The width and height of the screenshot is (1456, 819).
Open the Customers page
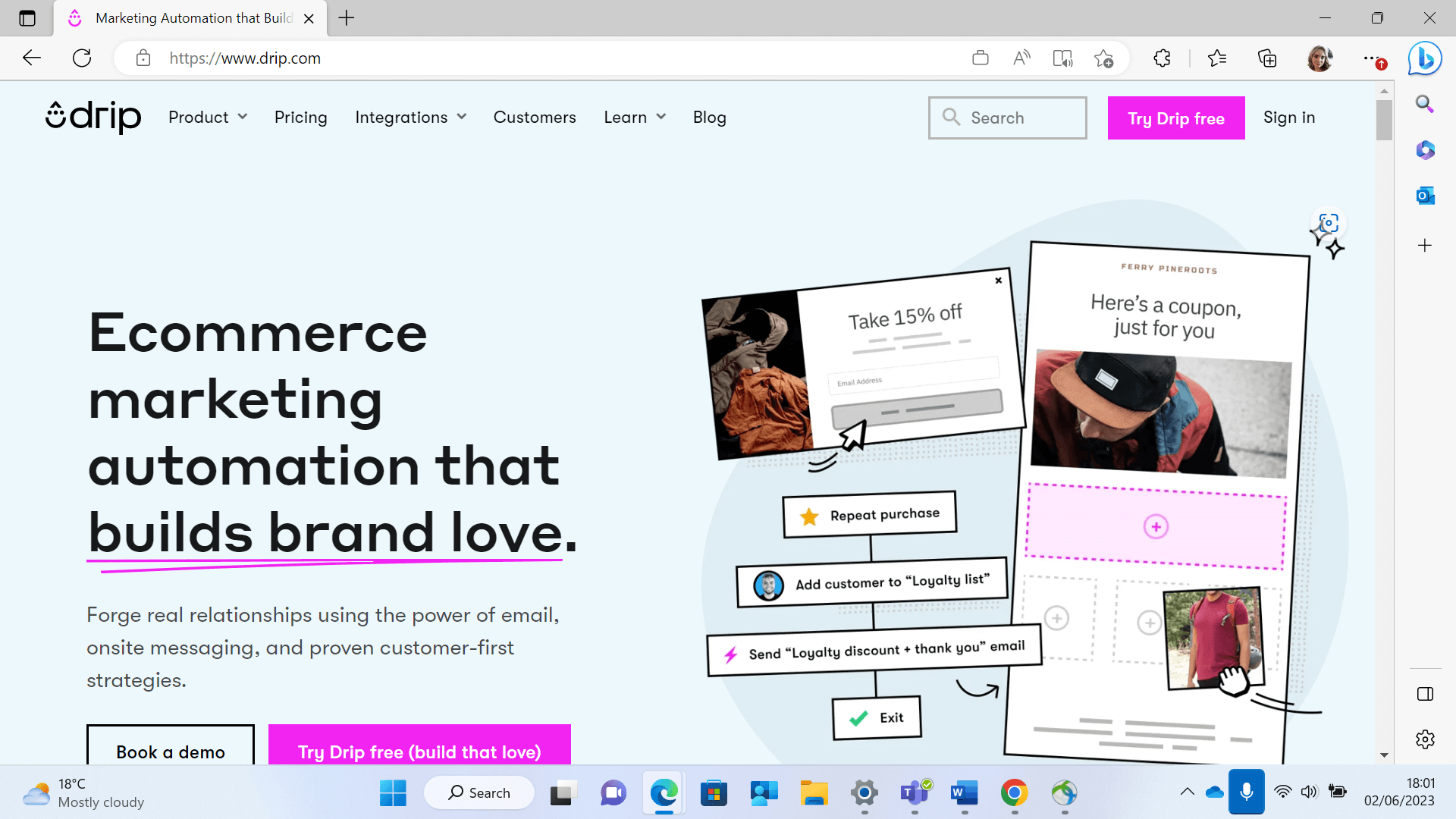pyautogui.click(x=535, y=118)
